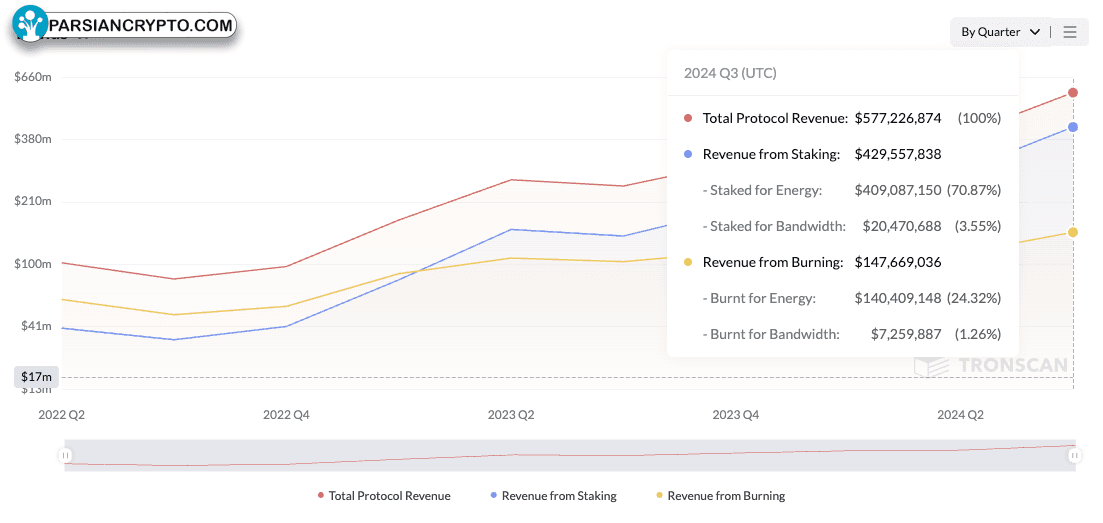Click the blue Revenue from Staking endpoint dot
Screen dimensions: 1103x523
(x=1073, y=127)
